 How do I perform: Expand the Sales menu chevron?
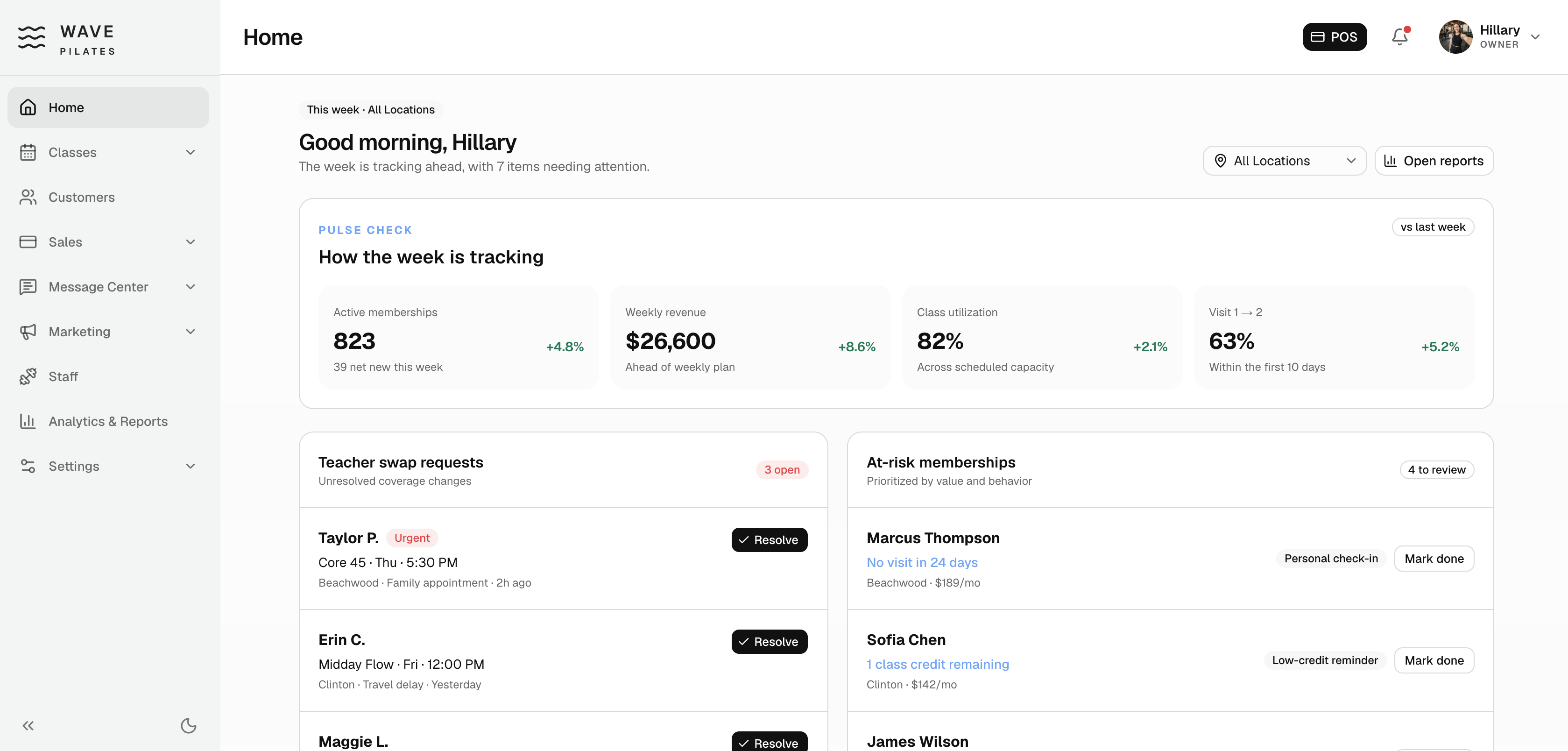(191, 241)
